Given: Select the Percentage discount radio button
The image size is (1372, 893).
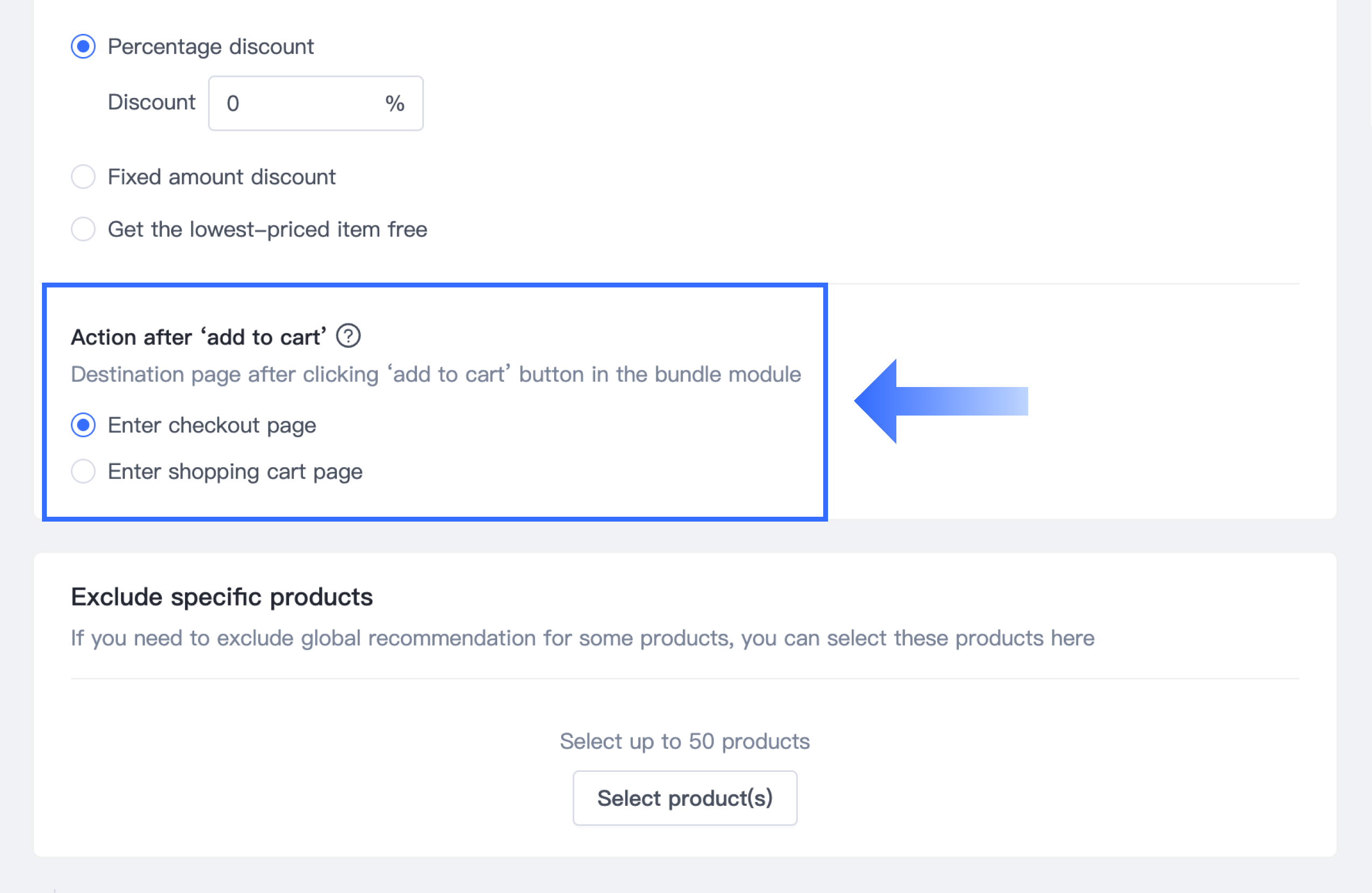Looking at the screenshot, I should pos(83,47).
